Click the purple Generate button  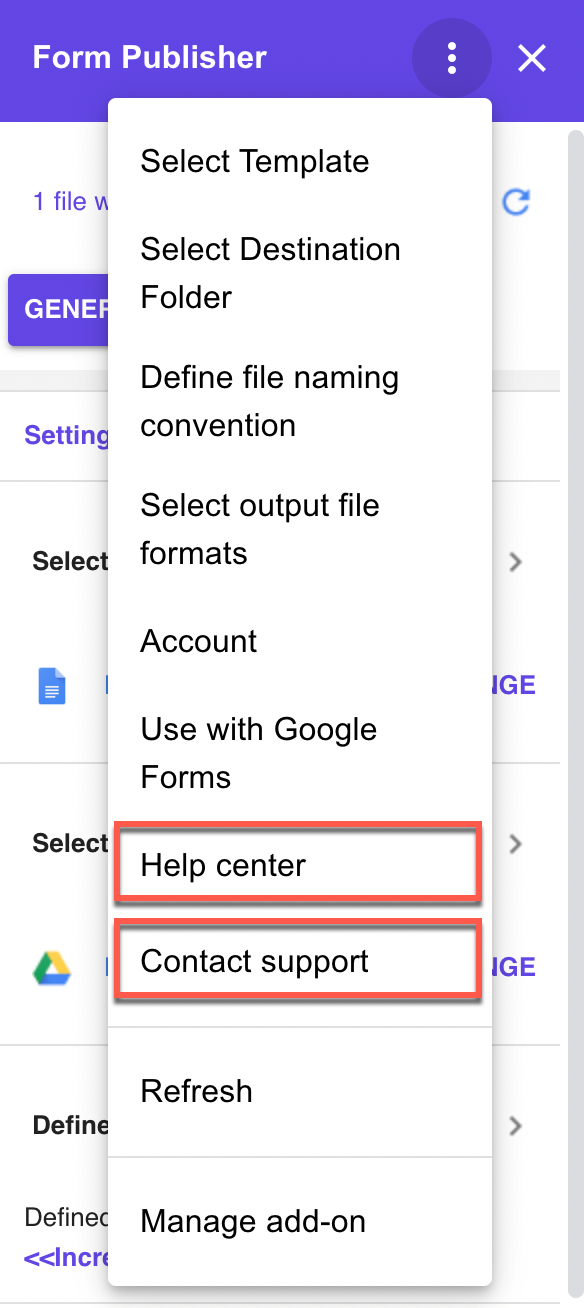(x=59, y=310)
